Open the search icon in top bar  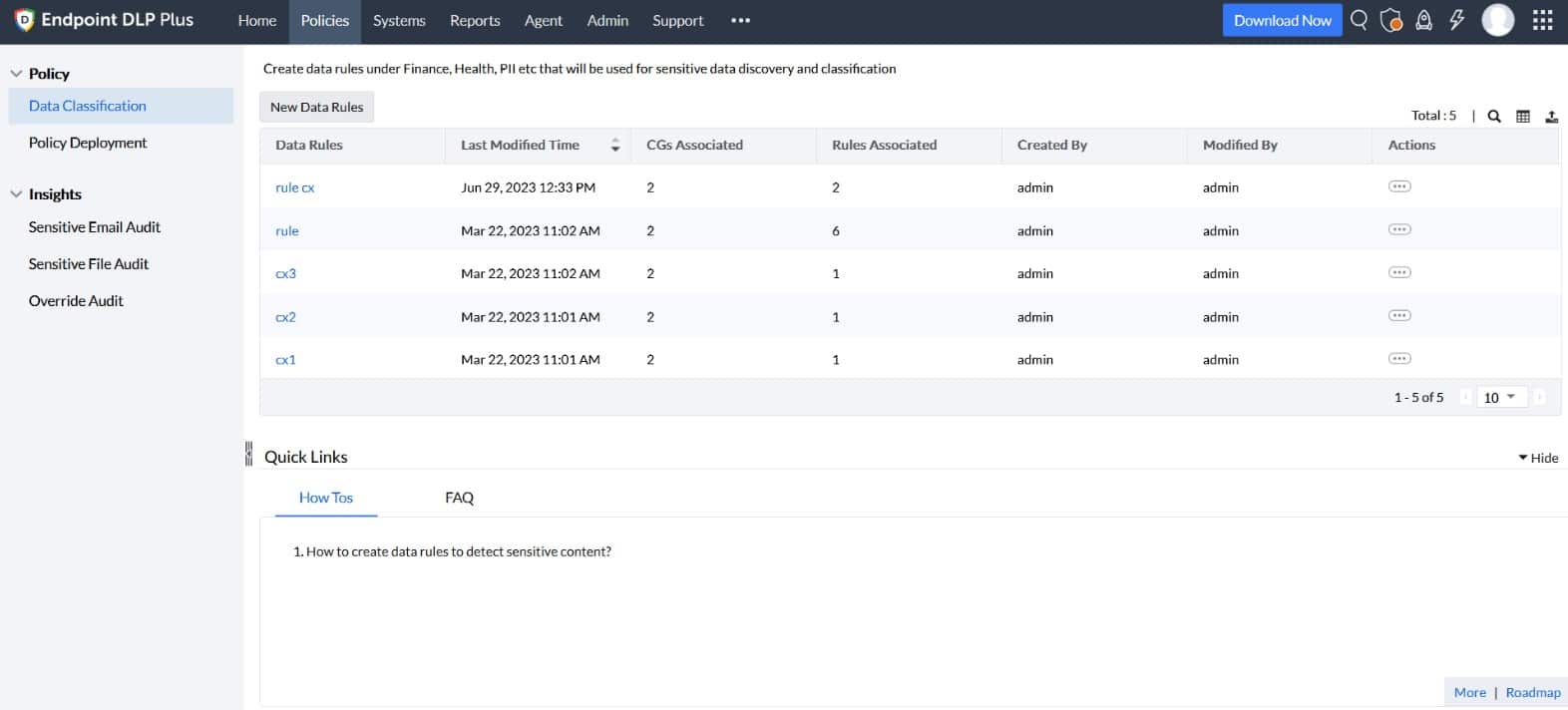(1359, 20)
